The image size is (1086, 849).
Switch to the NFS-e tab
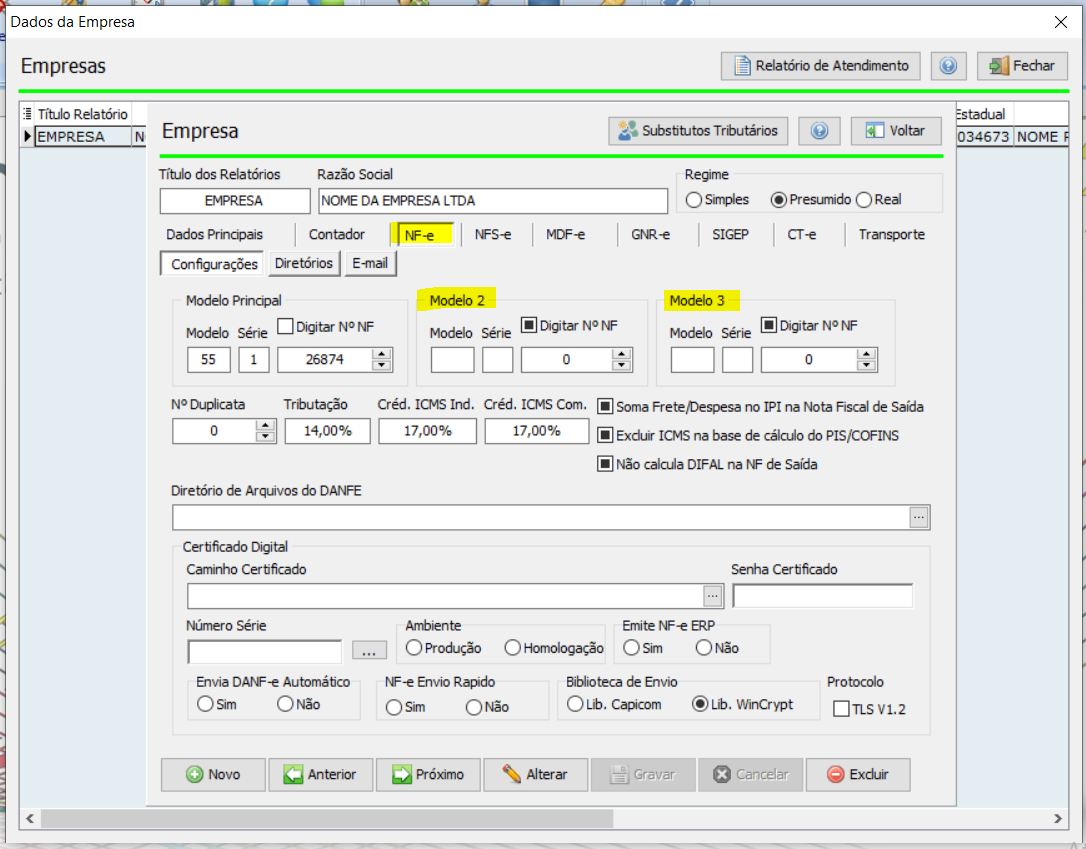492,235
